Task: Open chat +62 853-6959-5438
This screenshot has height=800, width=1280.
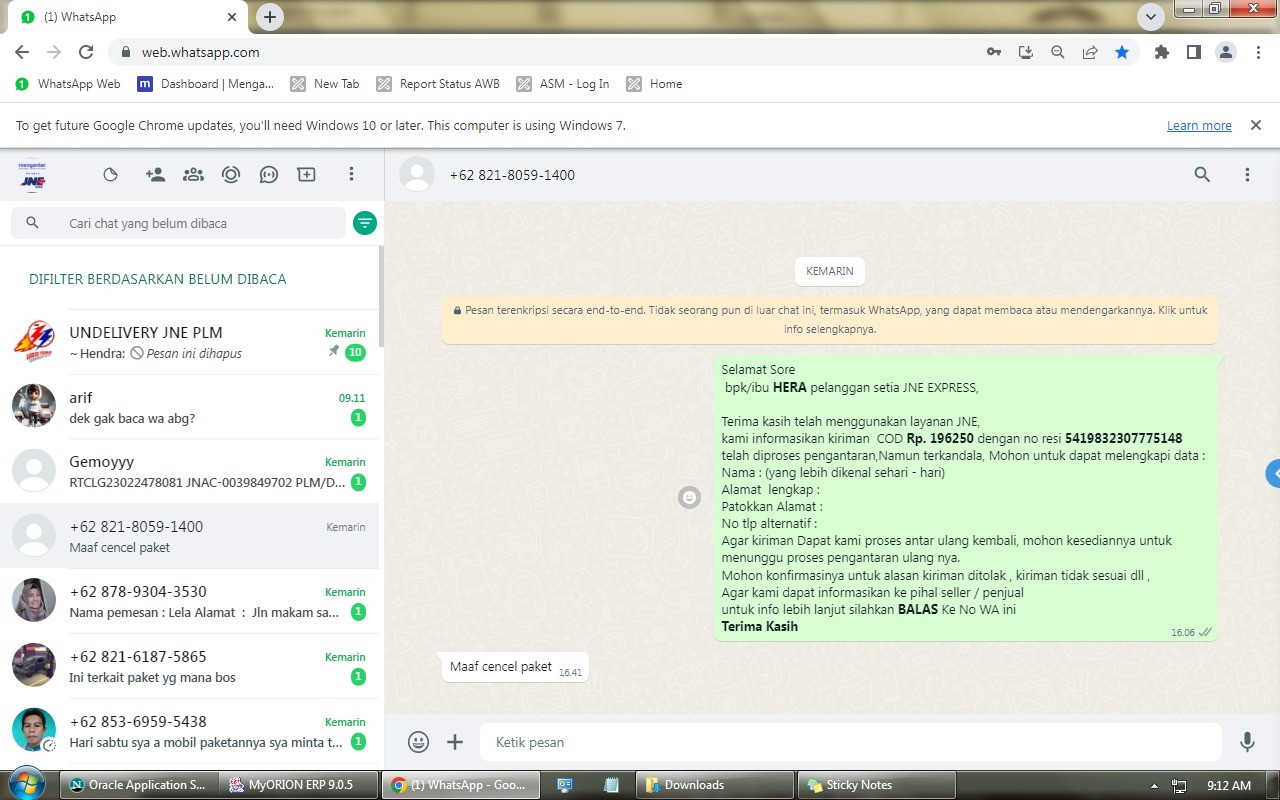Action: 190,731
